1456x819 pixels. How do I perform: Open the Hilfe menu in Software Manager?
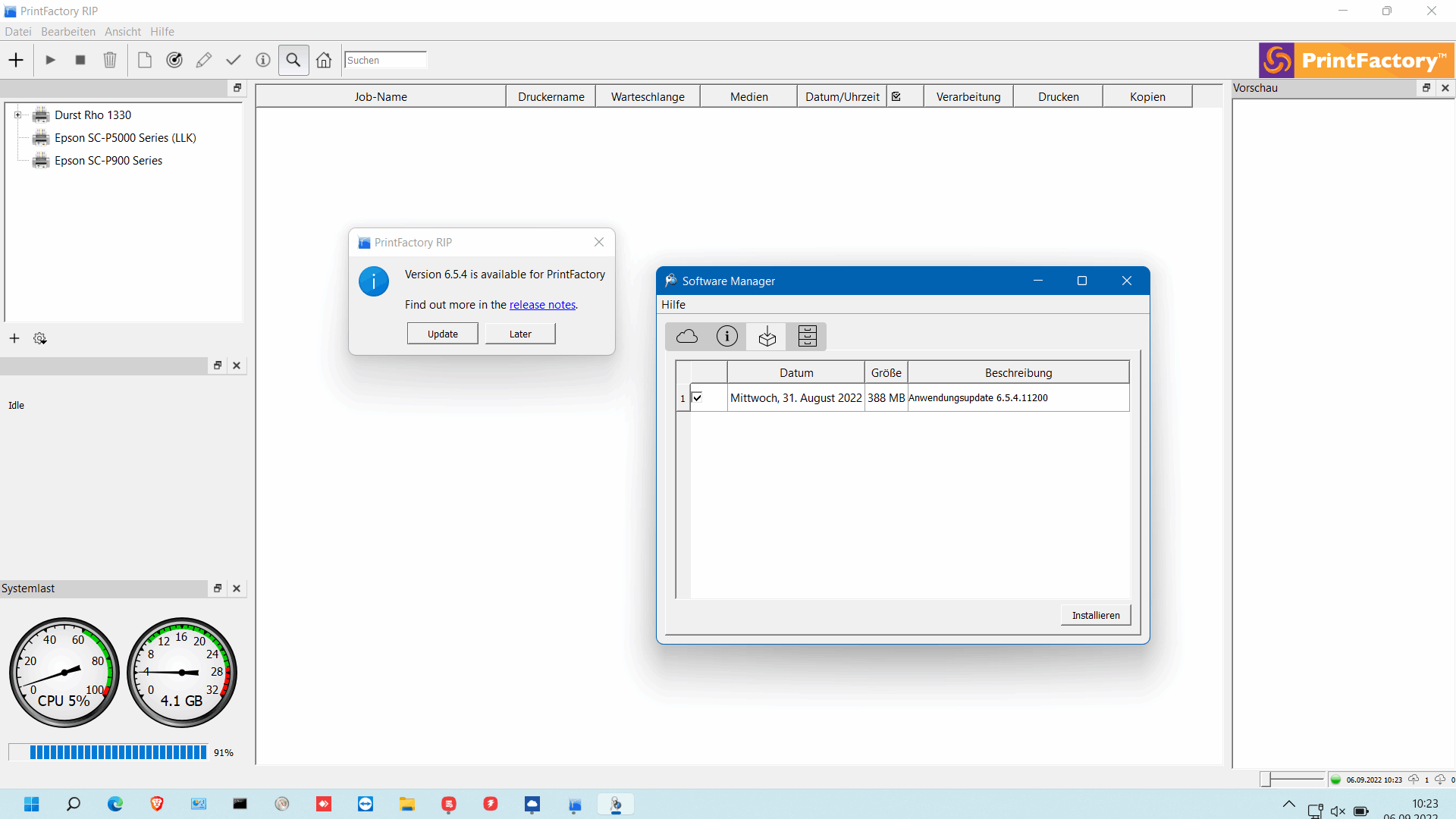[x=673, y=305]
